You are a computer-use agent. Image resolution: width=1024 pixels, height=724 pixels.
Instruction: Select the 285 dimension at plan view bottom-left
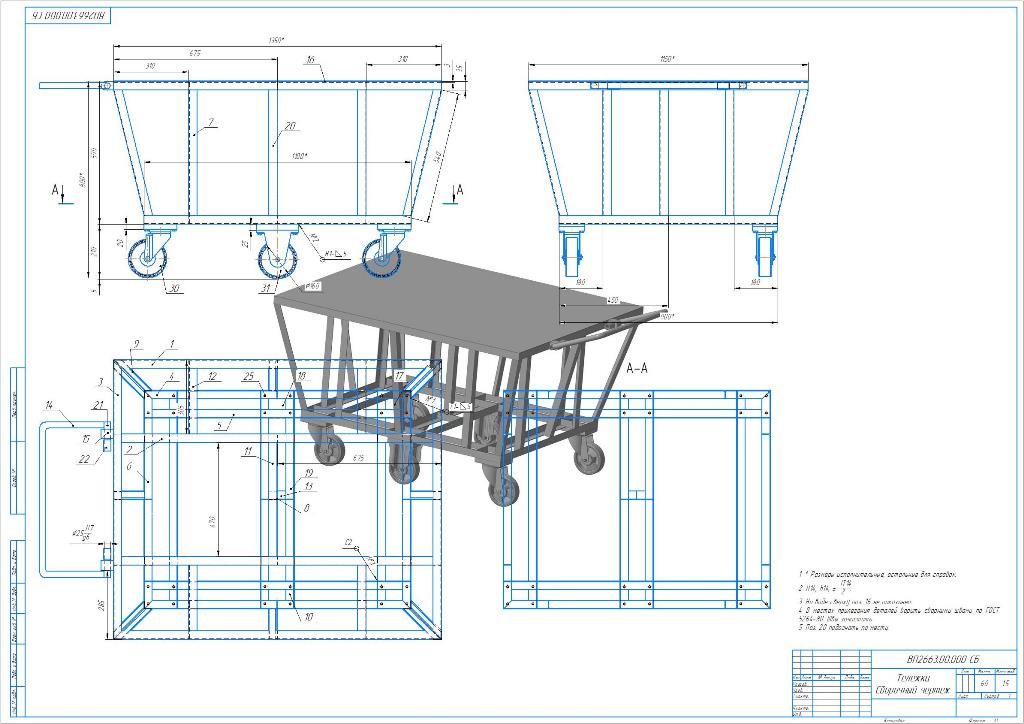tap(101, 606)
